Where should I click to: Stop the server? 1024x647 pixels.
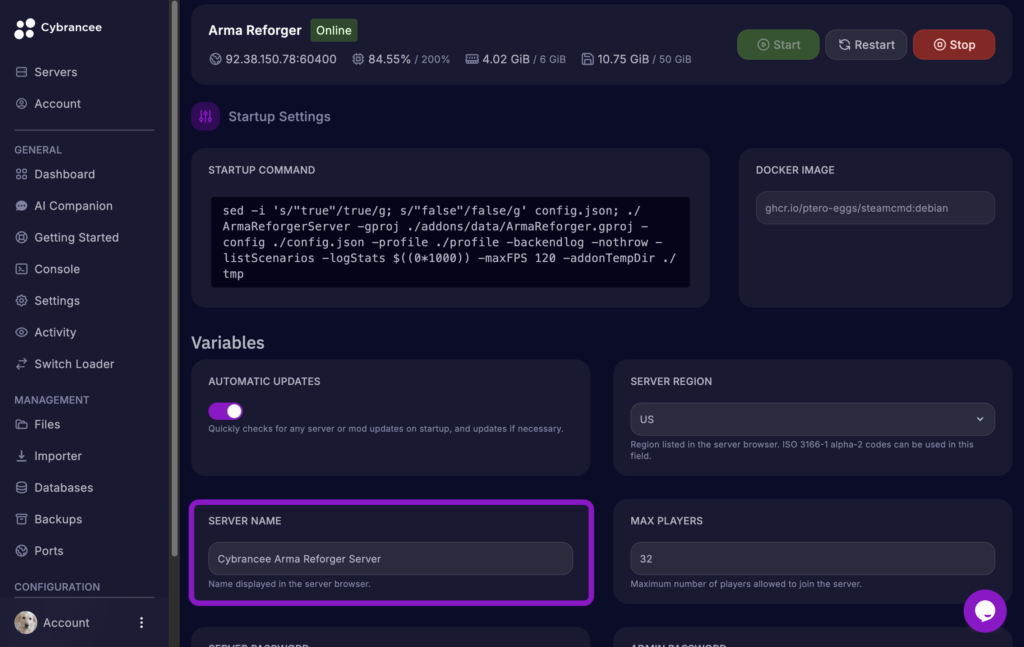tap(953, 44)
